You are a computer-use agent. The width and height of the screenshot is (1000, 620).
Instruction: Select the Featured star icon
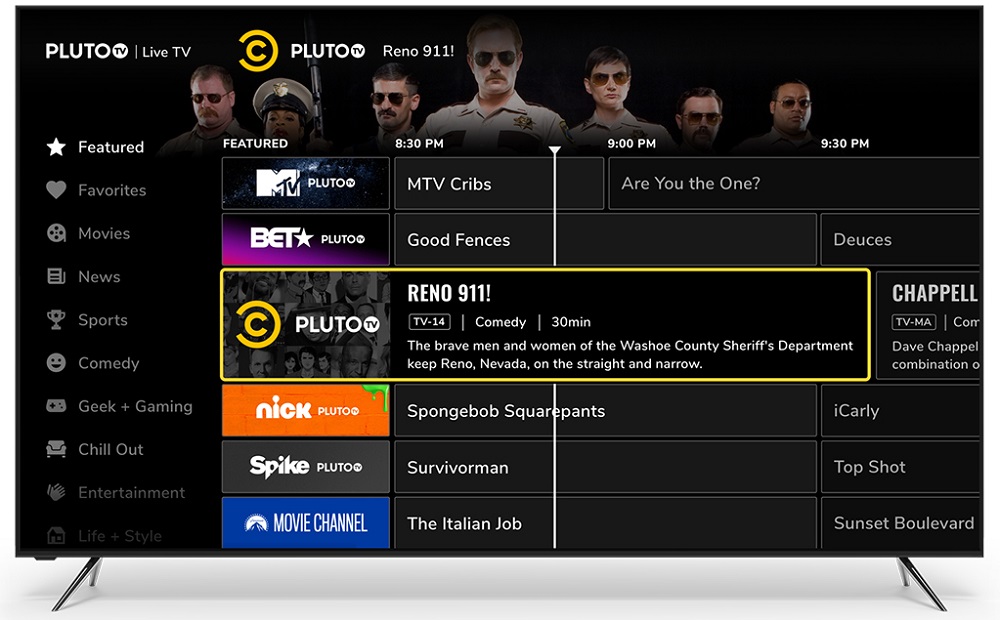(57, 147)
